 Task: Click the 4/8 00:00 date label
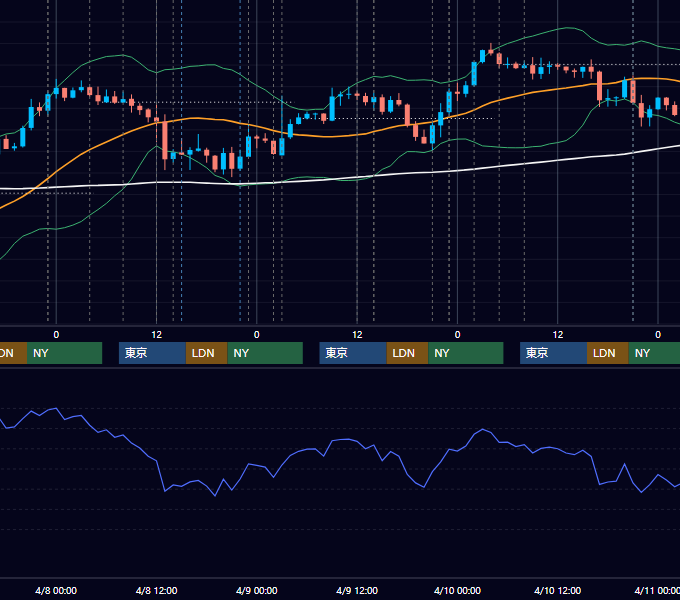coord(56,590)
